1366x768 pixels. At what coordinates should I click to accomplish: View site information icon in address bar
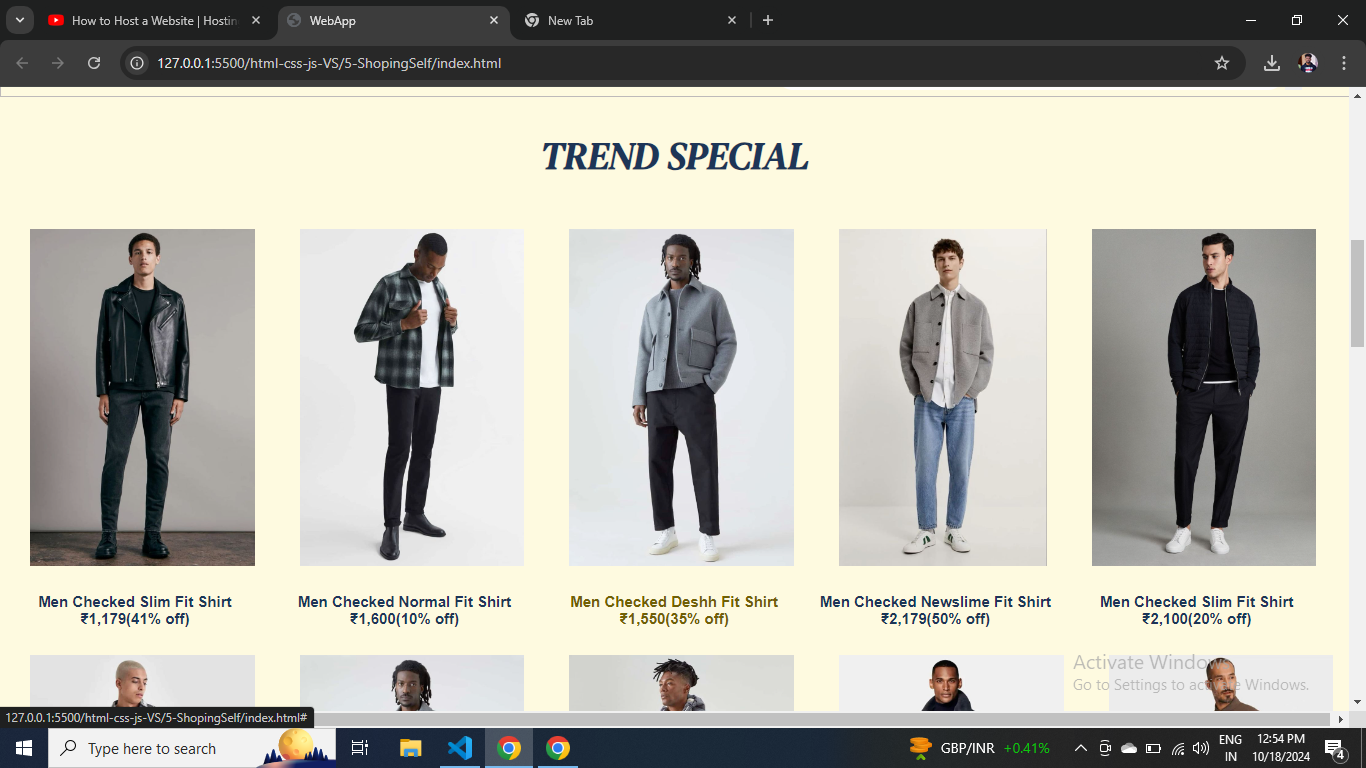[x=139, y=63]
